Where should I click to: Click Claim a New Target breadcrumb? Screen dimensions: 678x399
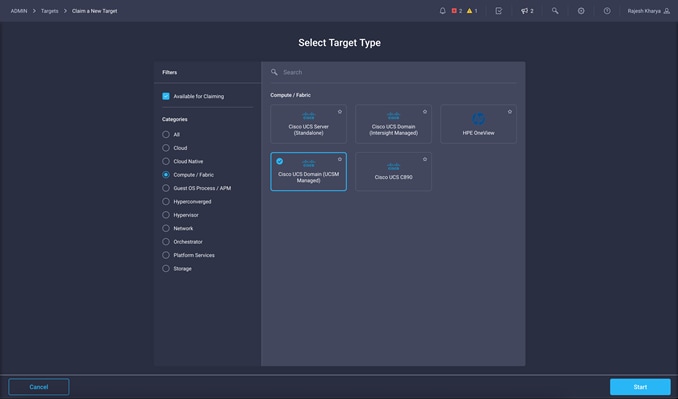(x=94, y=11)
